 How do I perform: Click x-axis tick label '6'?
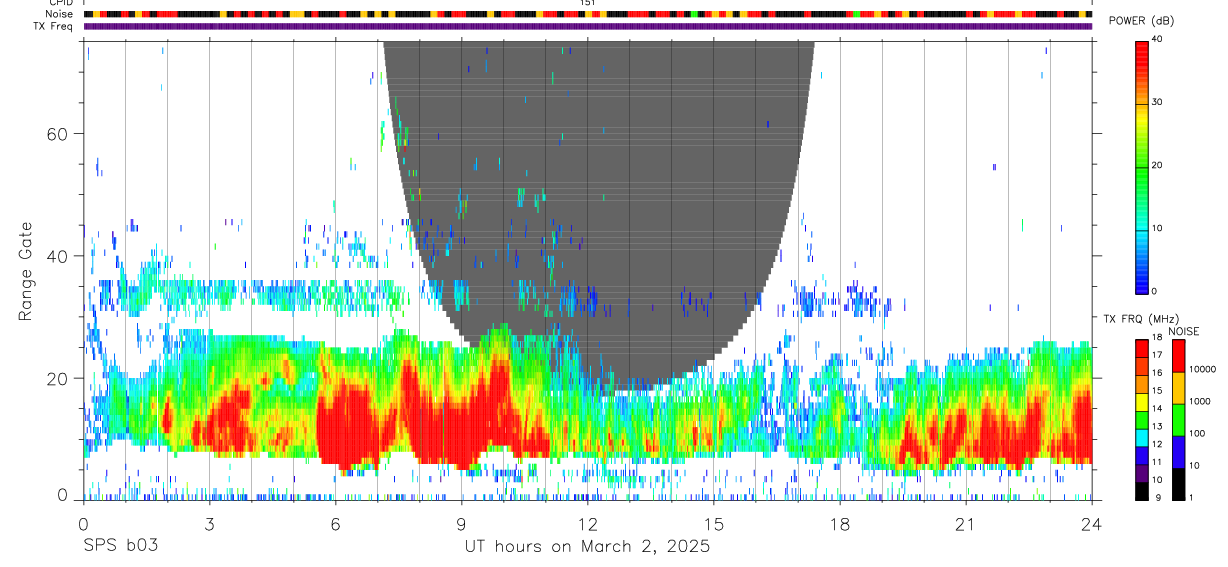(x=335, y=524)
